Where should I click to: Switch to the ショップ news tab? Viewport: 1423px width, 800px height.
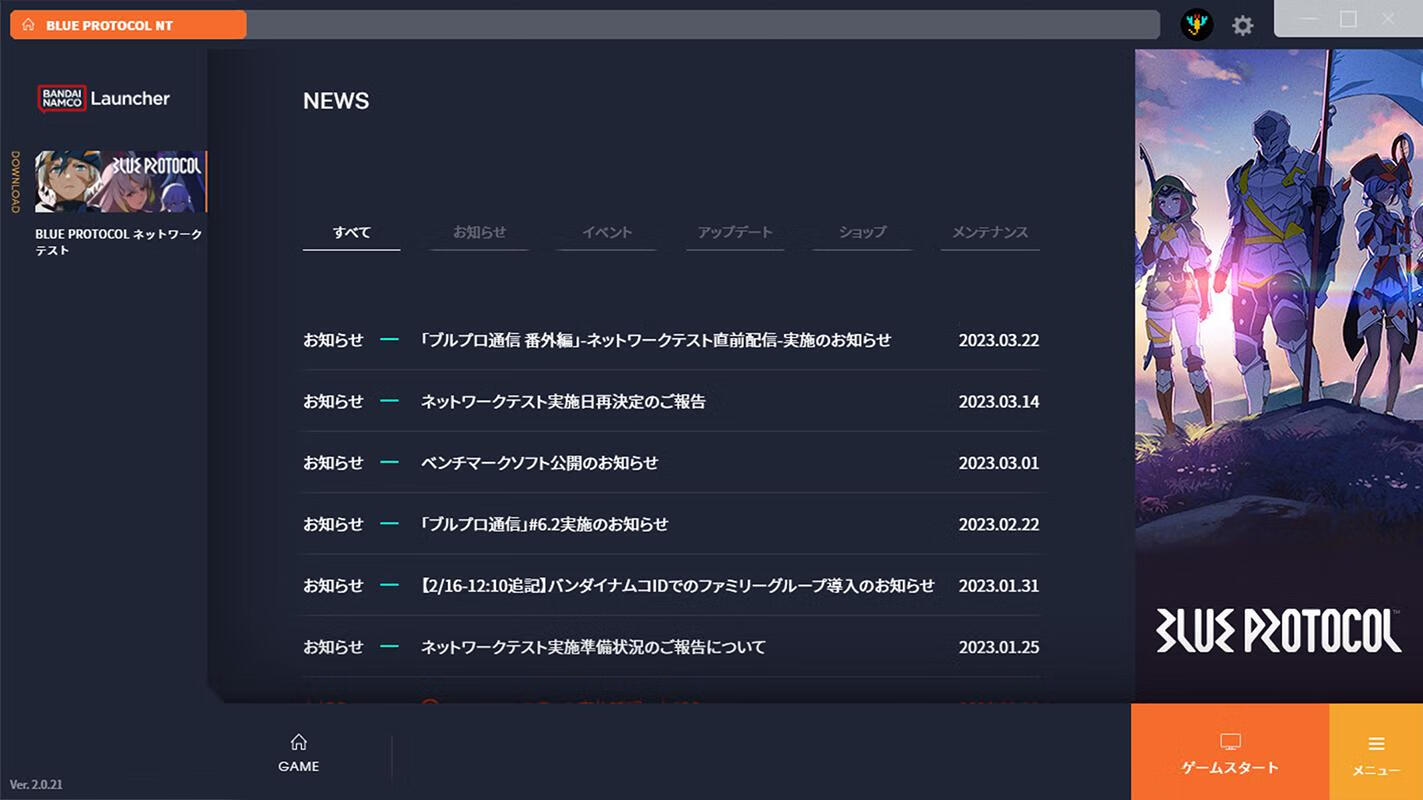(862, 232)
